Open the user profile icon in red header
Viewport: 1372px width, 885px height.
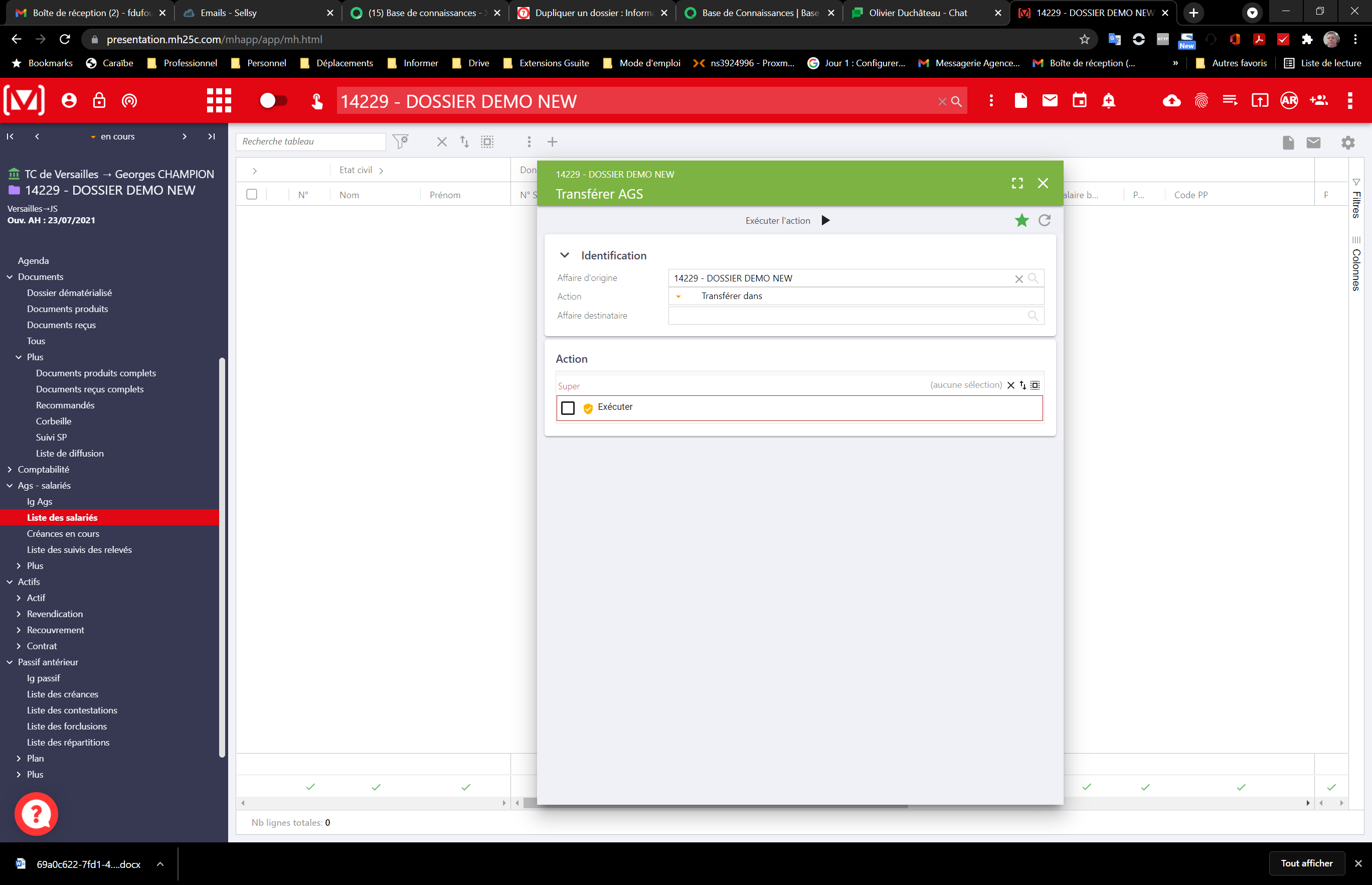(69, 101)
